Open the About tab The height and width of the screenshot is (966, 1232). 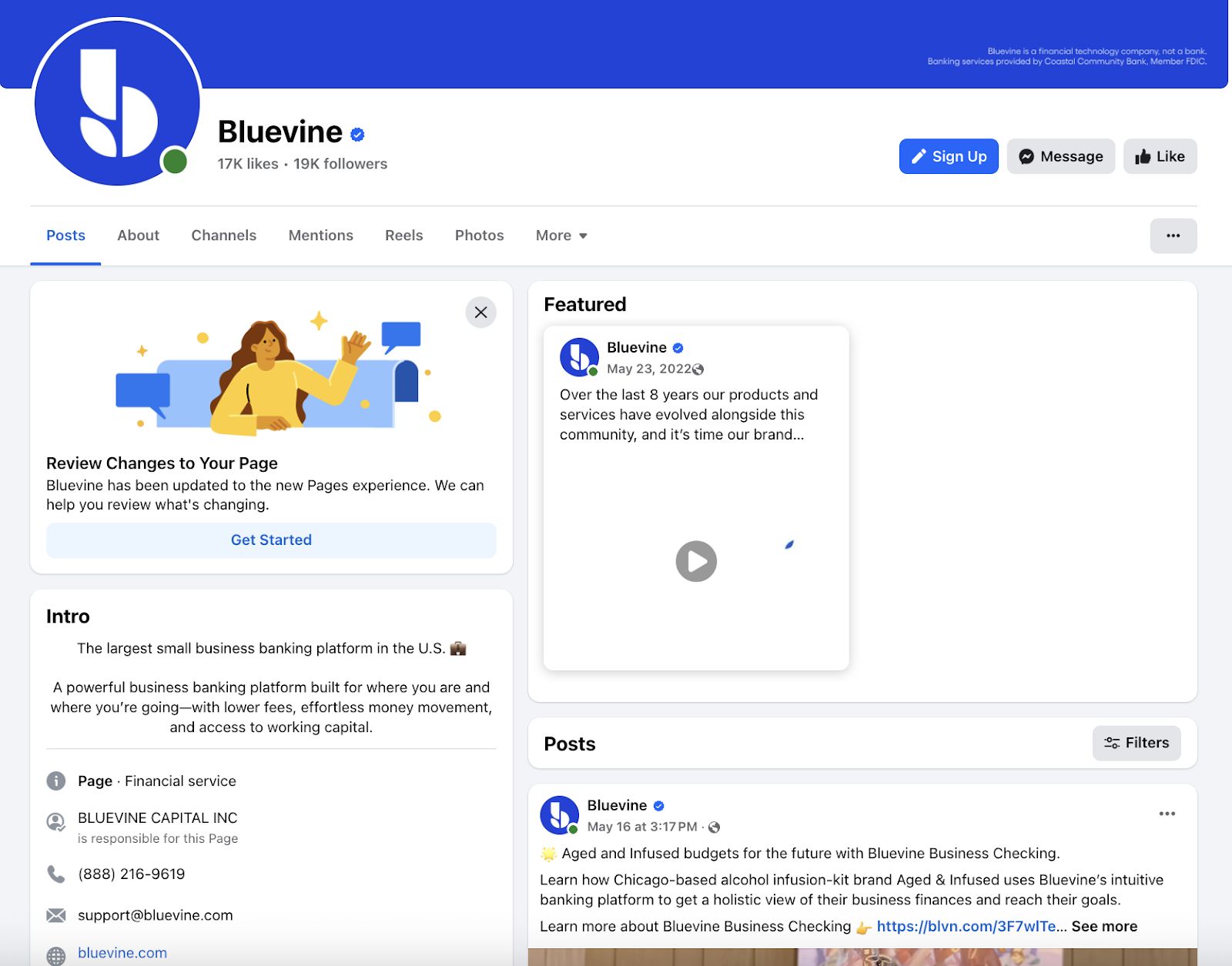[x=138, y=236]
